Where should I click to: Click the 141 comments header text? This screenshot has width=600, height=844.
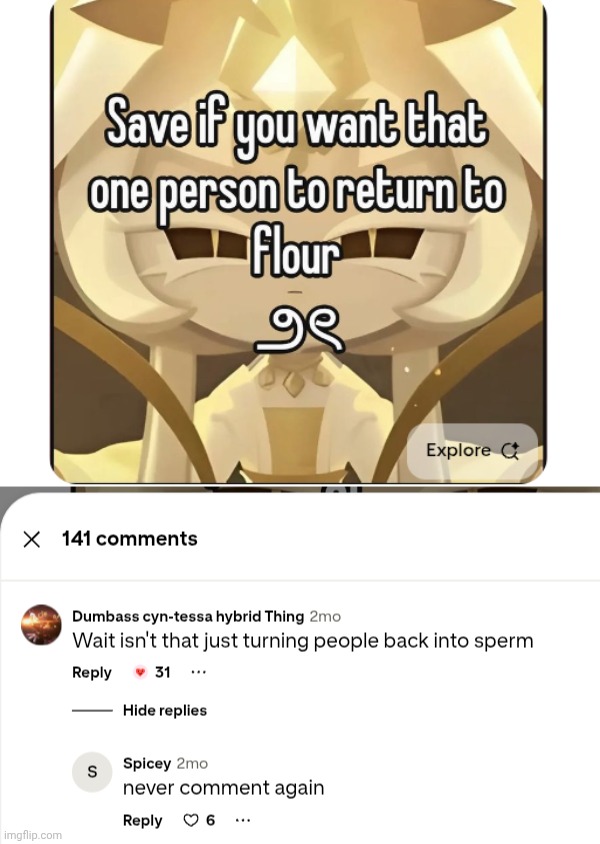(130, 539)
